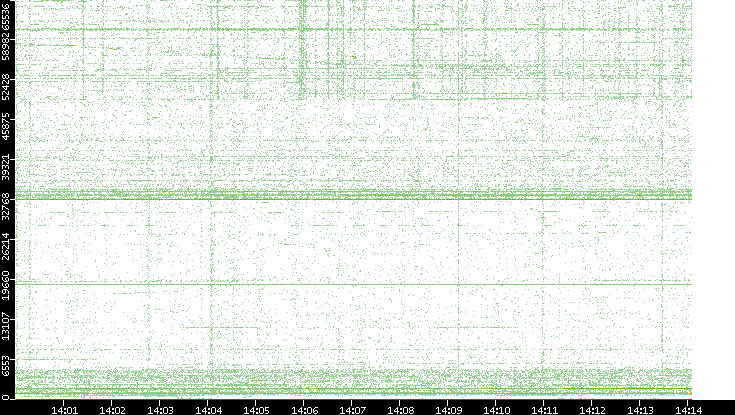735x415 pixels.
Task: Click the 14:13 time axis label
Action: 640,411
